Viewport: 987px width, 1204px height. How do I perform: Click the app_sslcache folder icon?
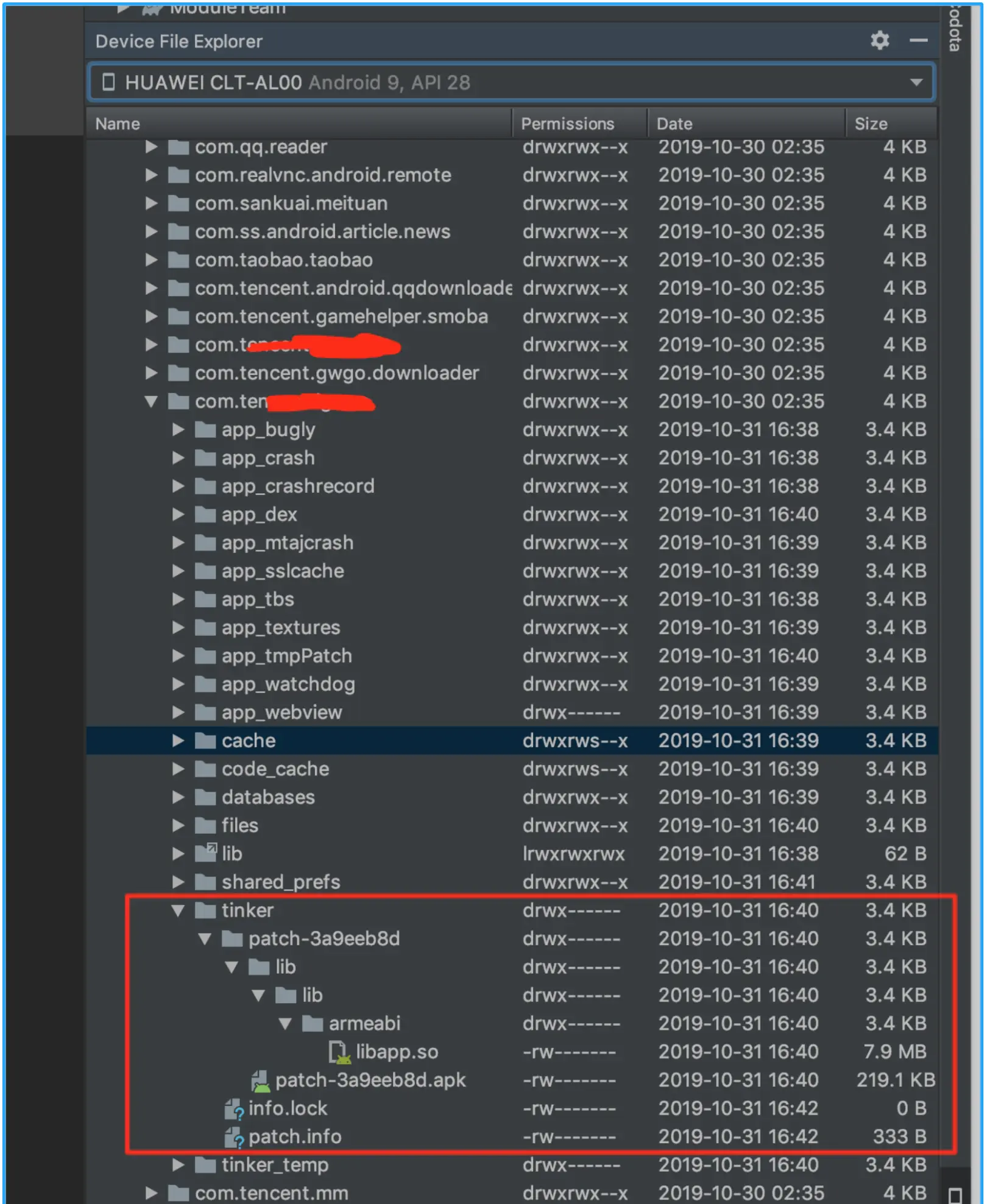(x=205, y=571)
